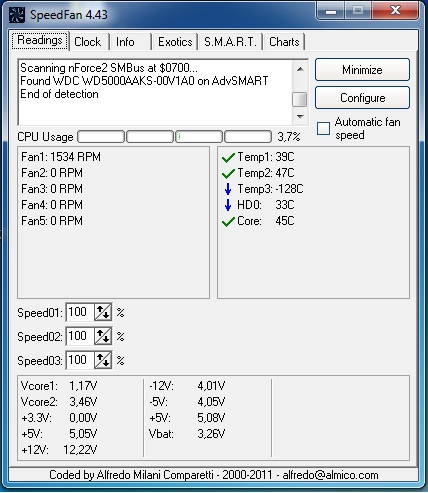The height and width of the screenshot is (493, 428).
Task: Click the blue down arrow beside HD0
Action: pos(228,205)
